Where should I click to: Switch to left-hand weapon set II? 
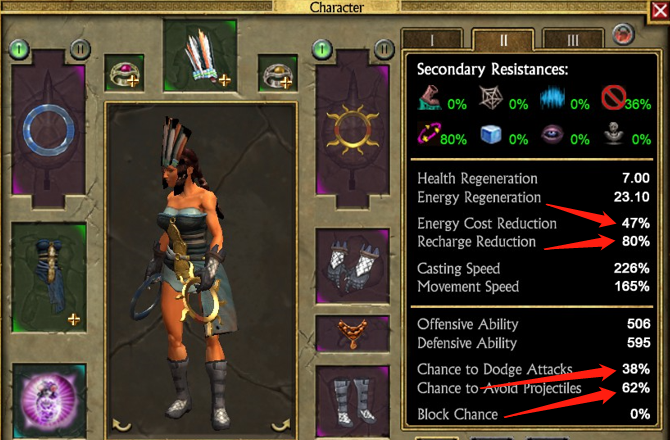click(80, 49)
